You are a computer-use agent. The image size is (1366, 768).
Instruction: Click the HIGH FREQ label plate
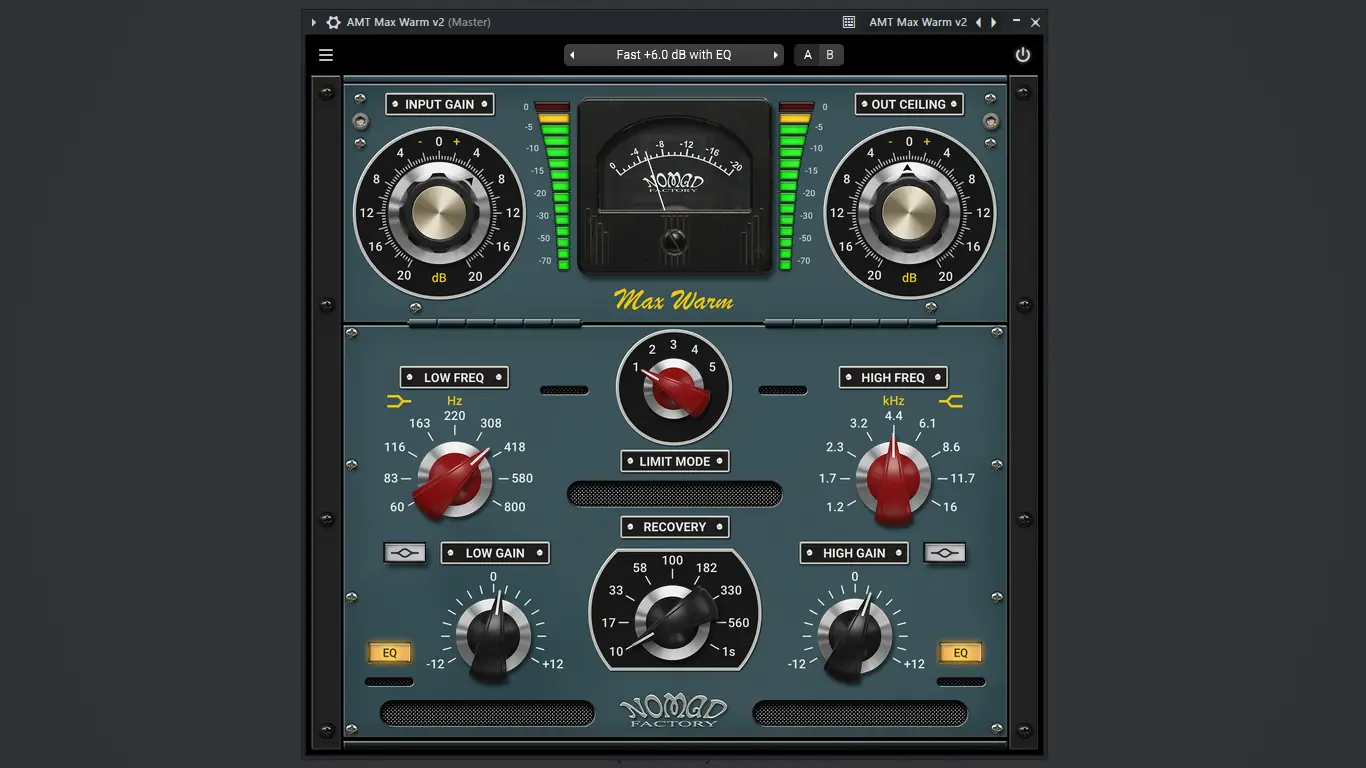[893, 377]
